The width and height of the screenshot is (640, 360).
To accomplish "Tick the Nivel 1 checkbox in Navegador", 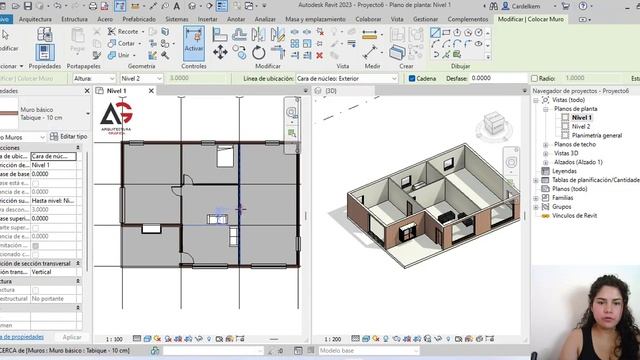I will [565, 118].
